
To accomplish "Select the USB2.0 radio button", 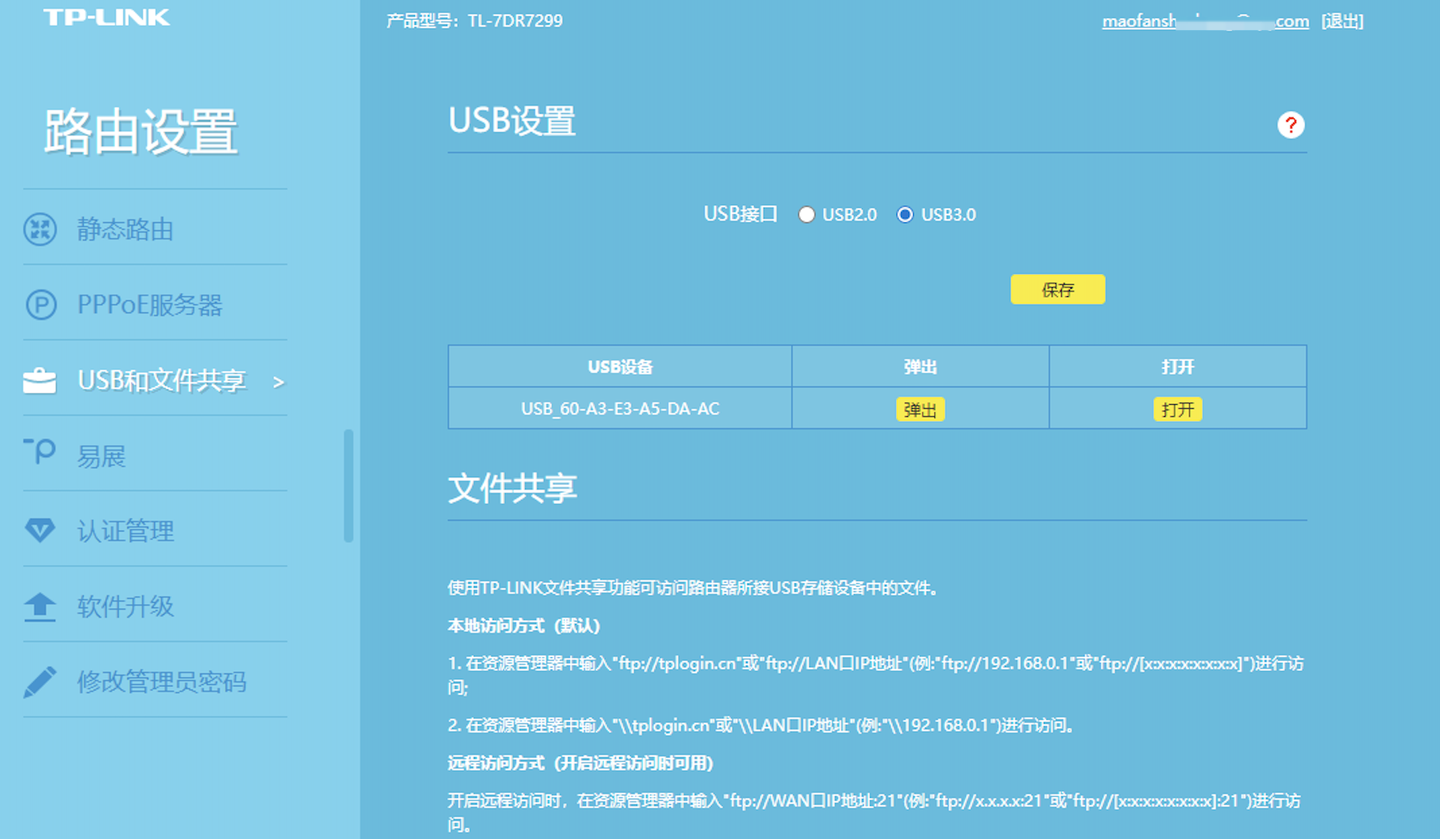I will coord(806,214).
